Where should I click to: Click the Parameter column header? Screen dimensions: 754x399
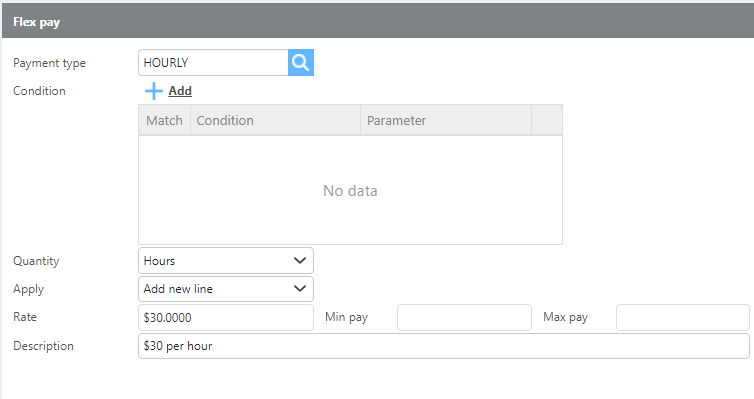[x=446, y=120]
